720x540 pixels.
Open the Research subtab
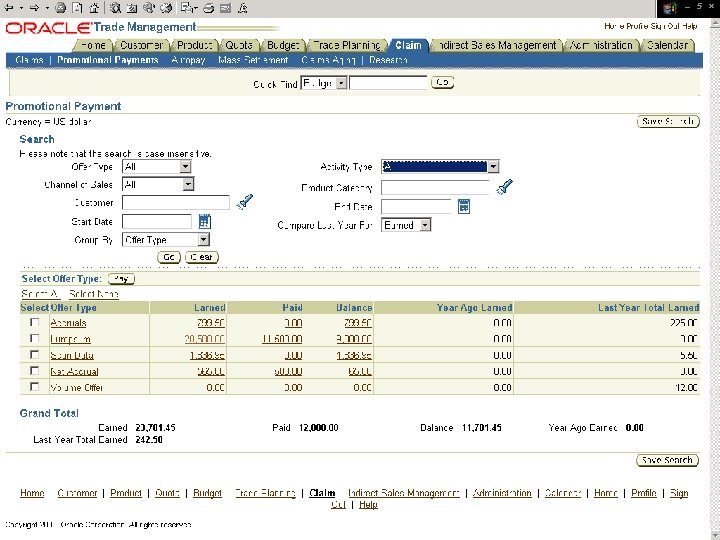point(388,60)
